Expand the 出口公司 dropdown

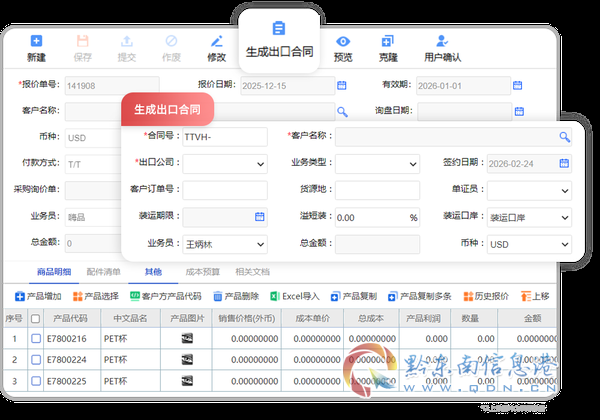225,164
